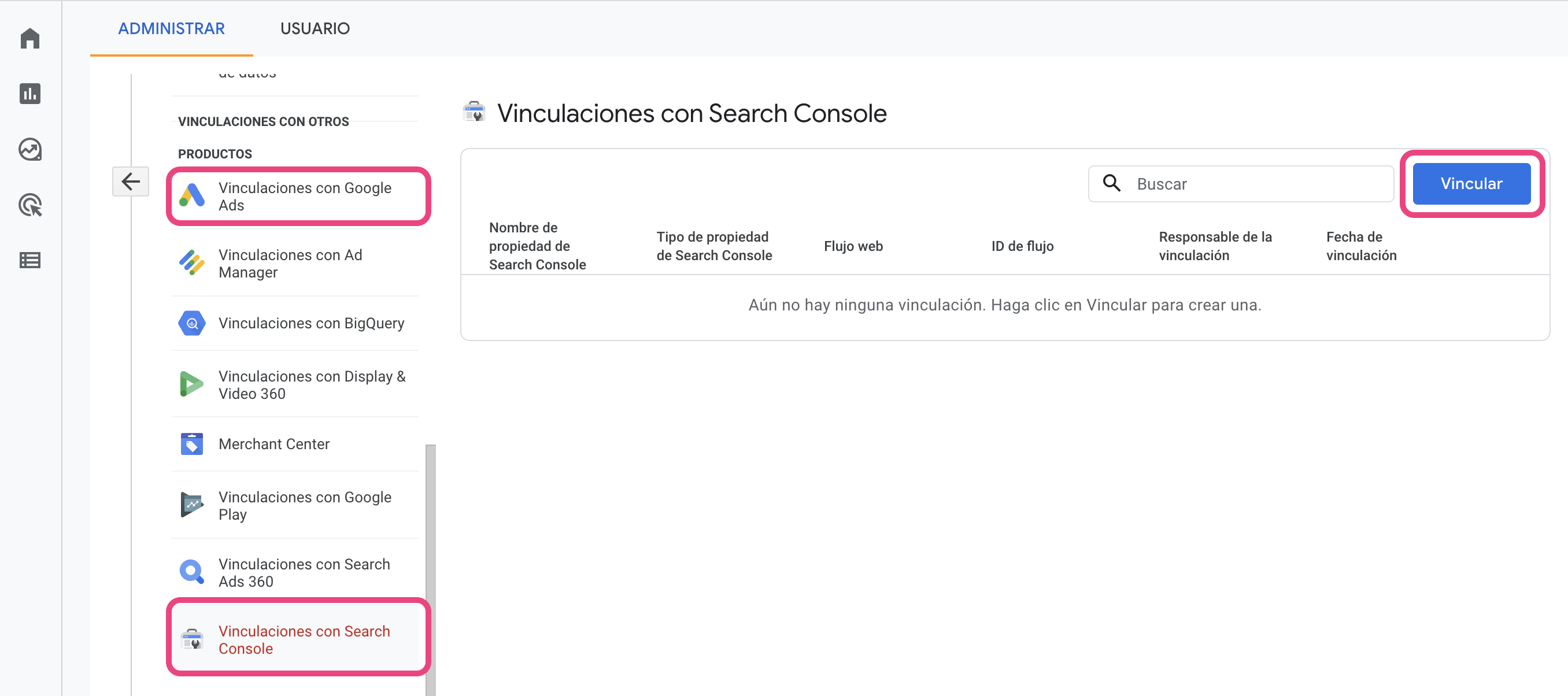Click the Google Ads logo icon
The image size is (1568, 696).
coord(192,195)
